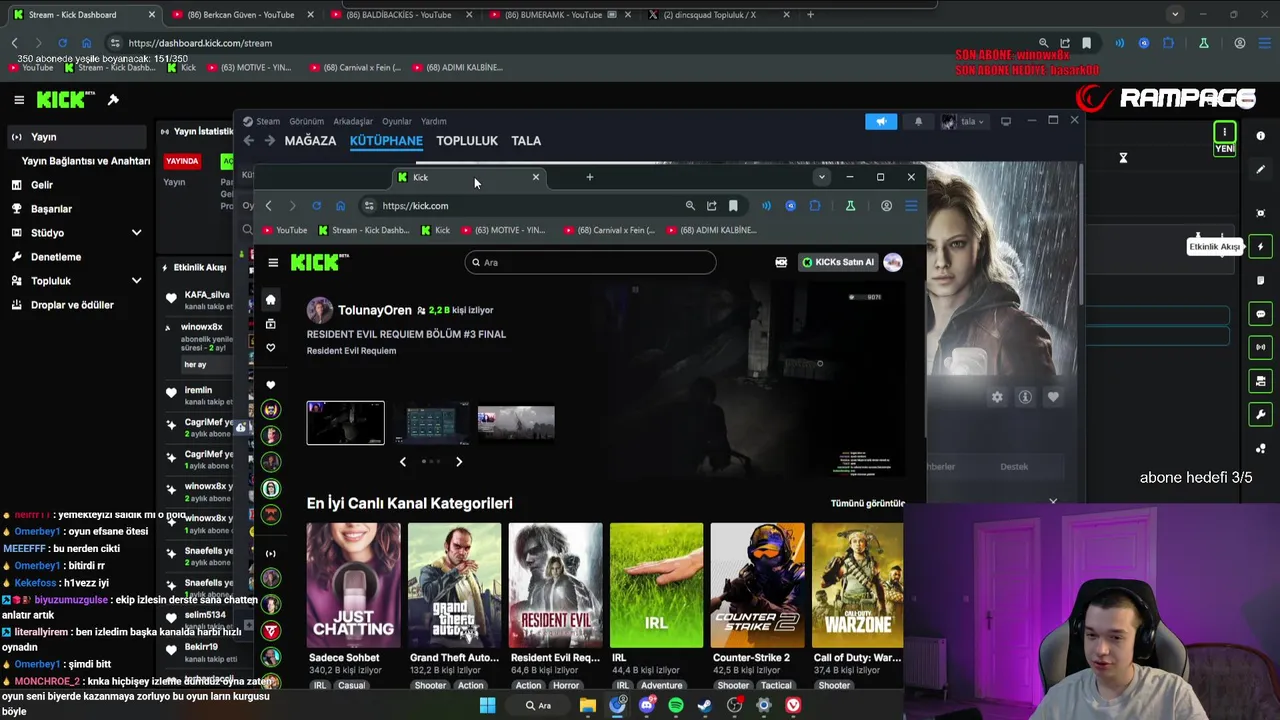Click the kick.com address bar URL
This screenshot has height=720, width=1280.
click(x=415, y=206)
